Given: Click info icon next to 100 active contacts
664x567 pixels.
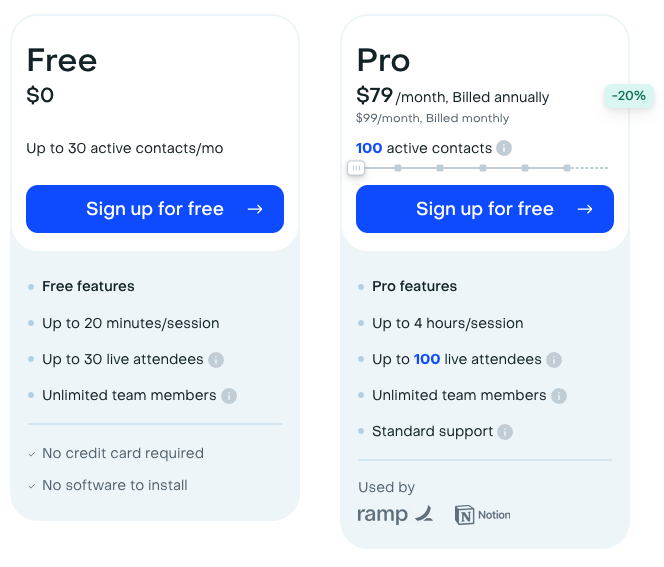Looking at the screenshot, I should pos(504,148).
